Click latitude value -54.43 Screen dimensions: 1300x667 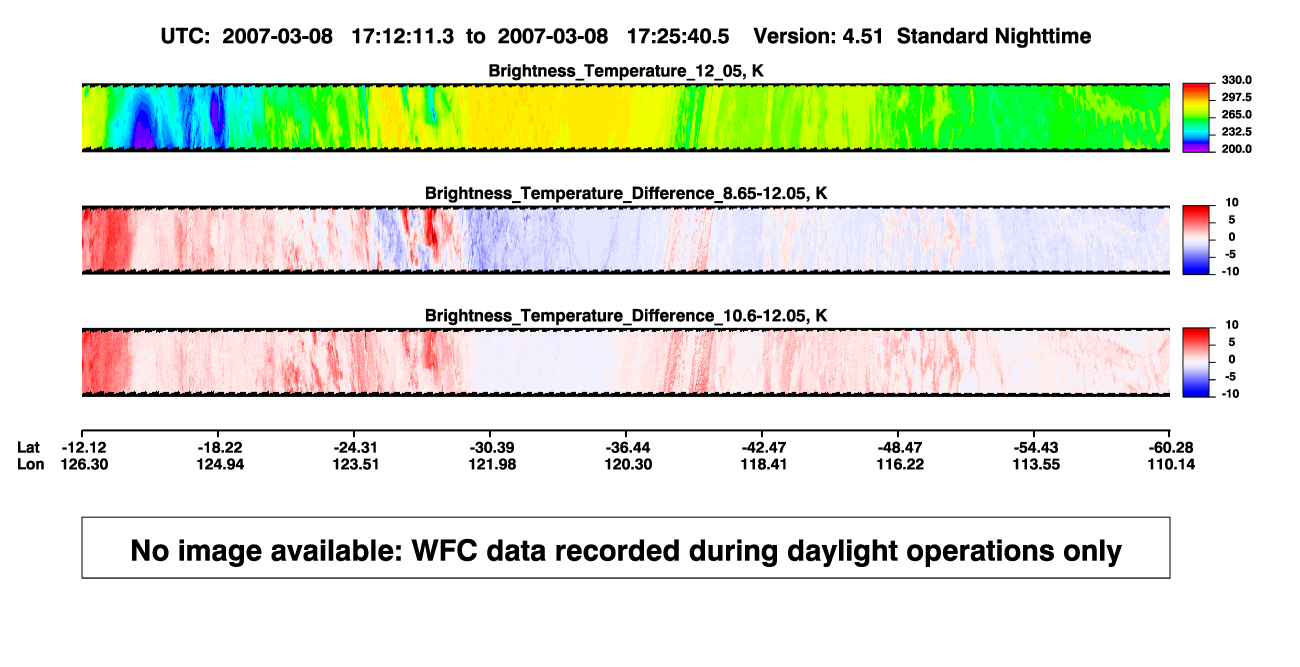[1037, 446]
